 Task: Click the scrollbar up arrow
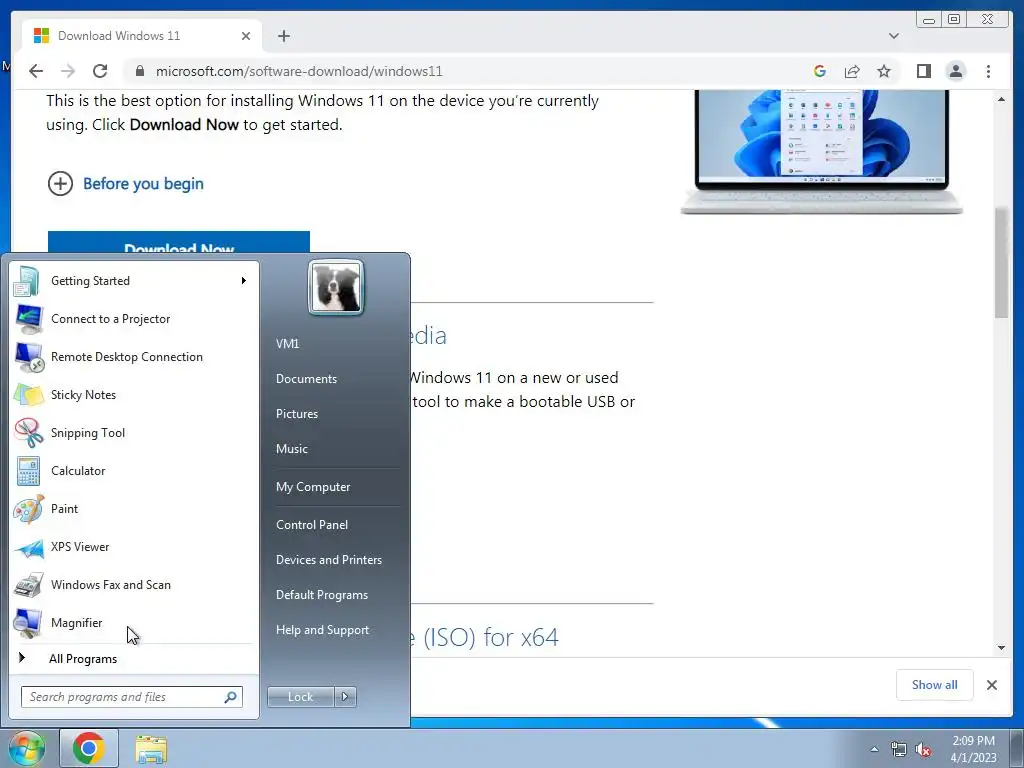pos(1001,99)
